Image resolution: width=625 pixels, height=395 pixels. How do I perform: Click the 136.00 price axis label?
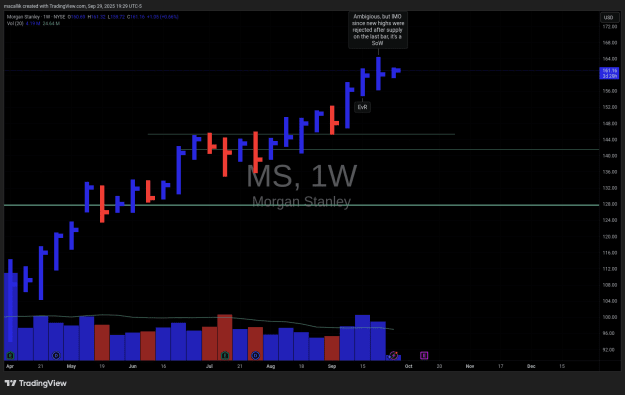point(610,172)
